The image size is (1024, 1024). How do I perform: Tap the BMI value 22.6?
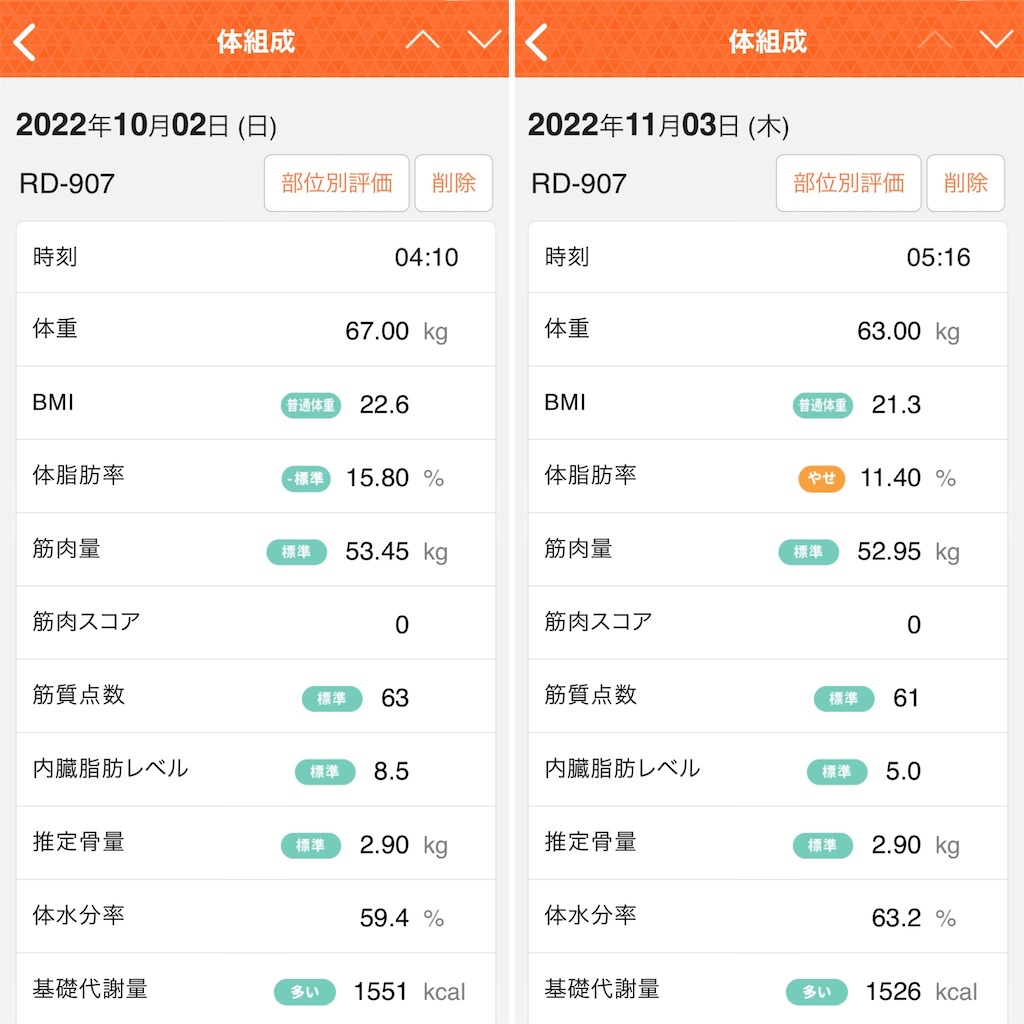click(384, 405)
